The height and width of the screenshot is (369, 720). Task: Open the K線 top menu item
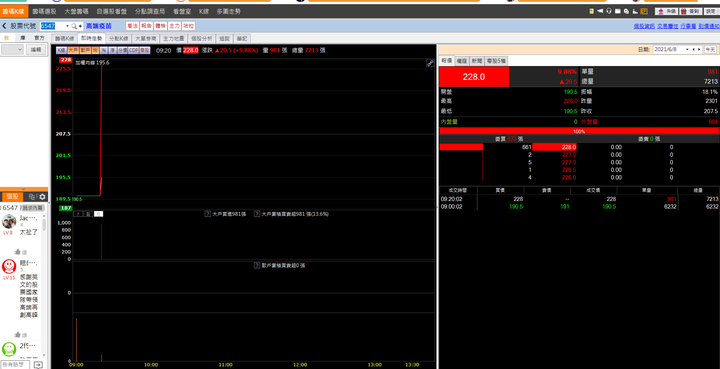pyautogui.click(x=204, y=11)
